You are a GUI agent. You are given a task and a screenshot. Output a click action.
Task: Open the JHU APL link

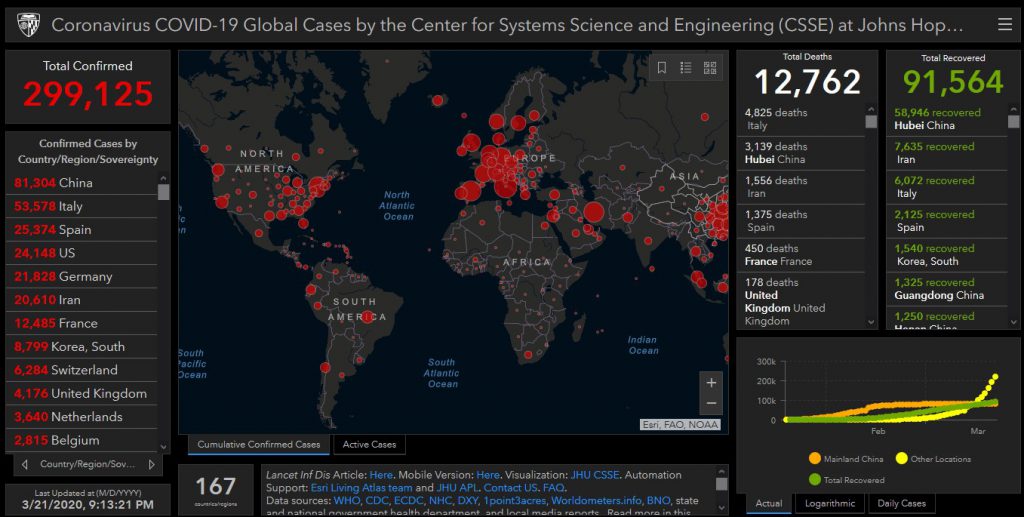click(456, 488)
